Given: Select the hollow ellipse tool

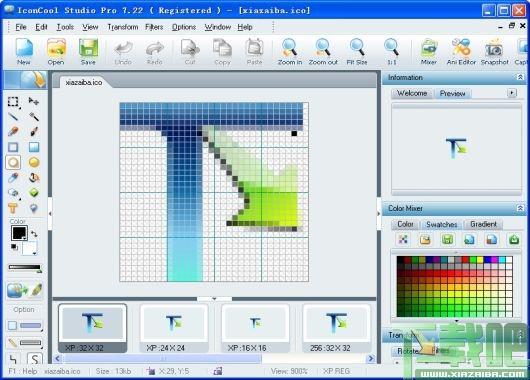Looking at the screenshot, I should [x=13, y=163].
